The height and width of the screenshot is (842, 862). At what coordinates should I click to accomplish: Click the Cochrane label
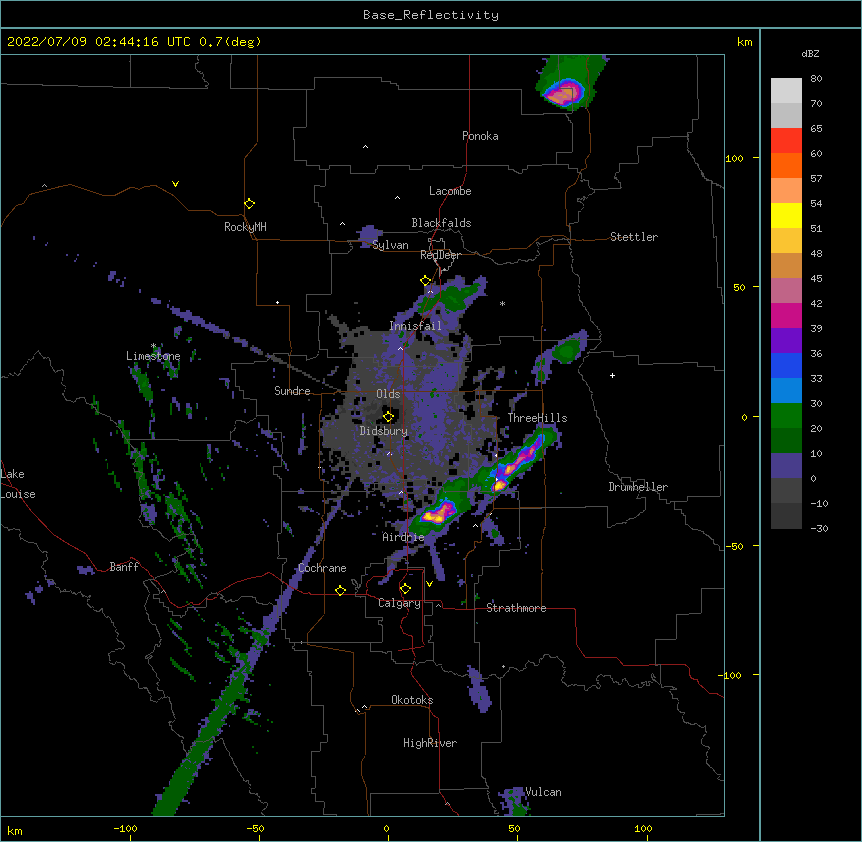click(323, 568)
